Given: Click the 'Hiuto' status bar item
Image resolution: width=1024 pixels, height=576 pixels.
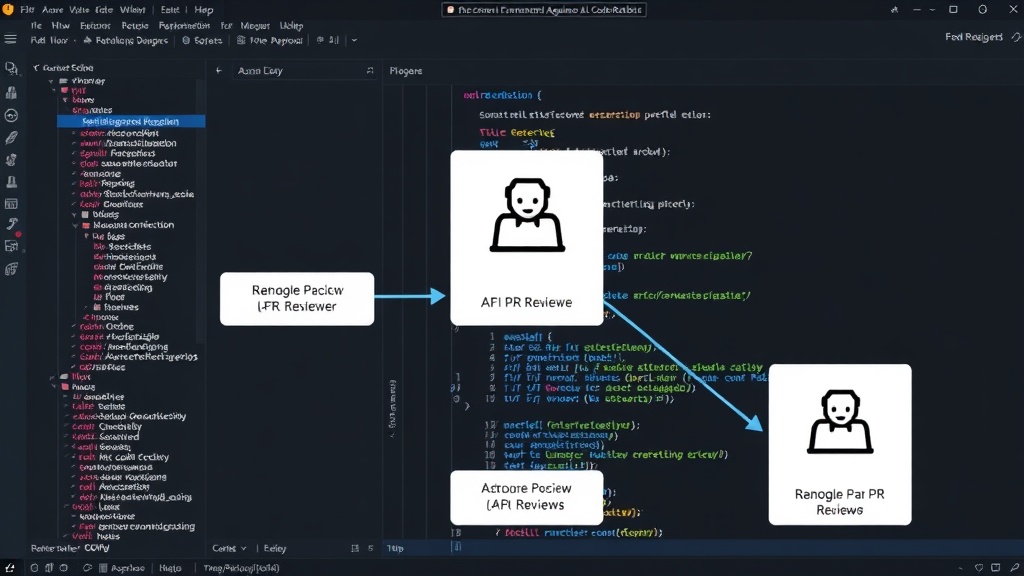Looking at the screenshot, I should click(170, 568).
